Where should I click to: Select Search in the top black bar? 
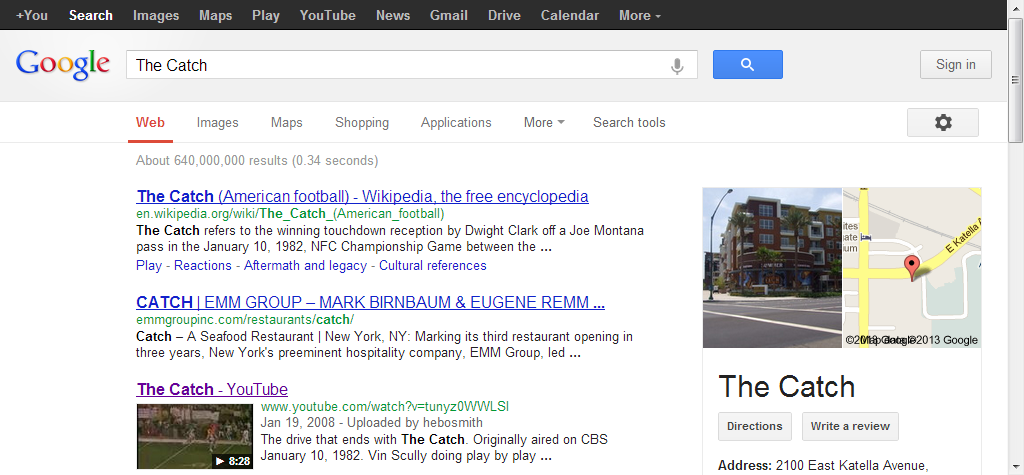point(91,16)
